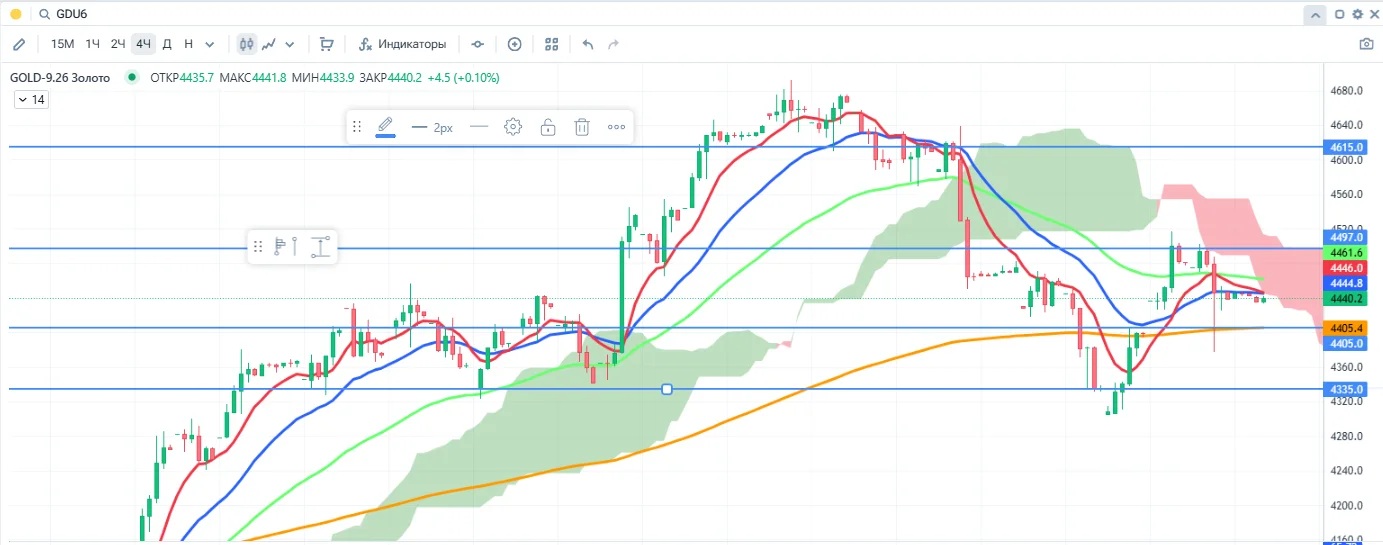The width and height of the screenshot is (1383, 545).
Task: Select the candlestick chart type
Action: point(247,44)
